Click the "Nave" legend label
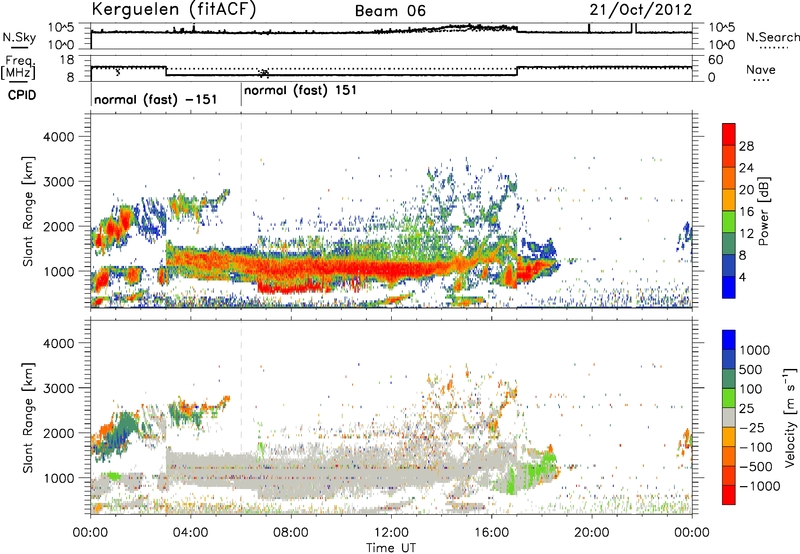 (761, 70)
